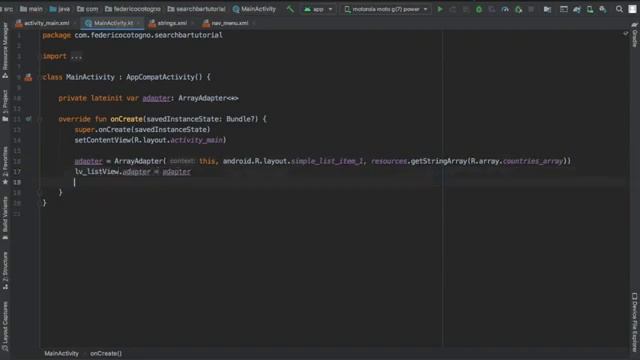Click the java folder in the navigation bar
Screen dimensions: 640x360
click(x=60, y=9)
